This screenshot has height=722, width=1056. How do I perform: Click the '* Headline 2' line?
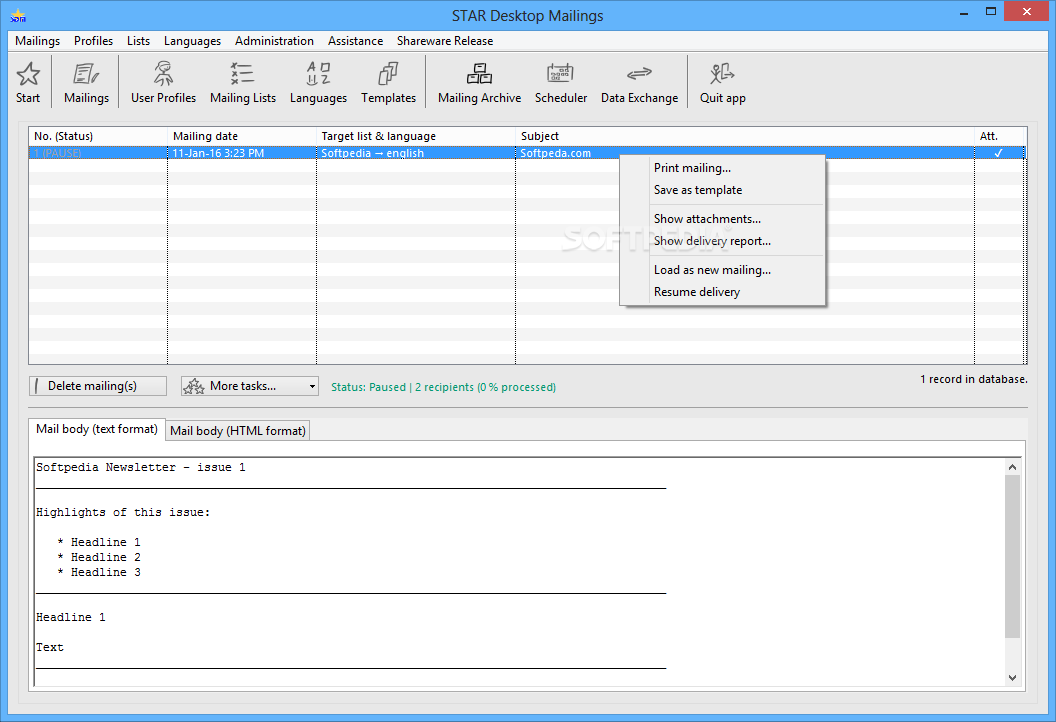pyautogui.click(x=99, y=557)
